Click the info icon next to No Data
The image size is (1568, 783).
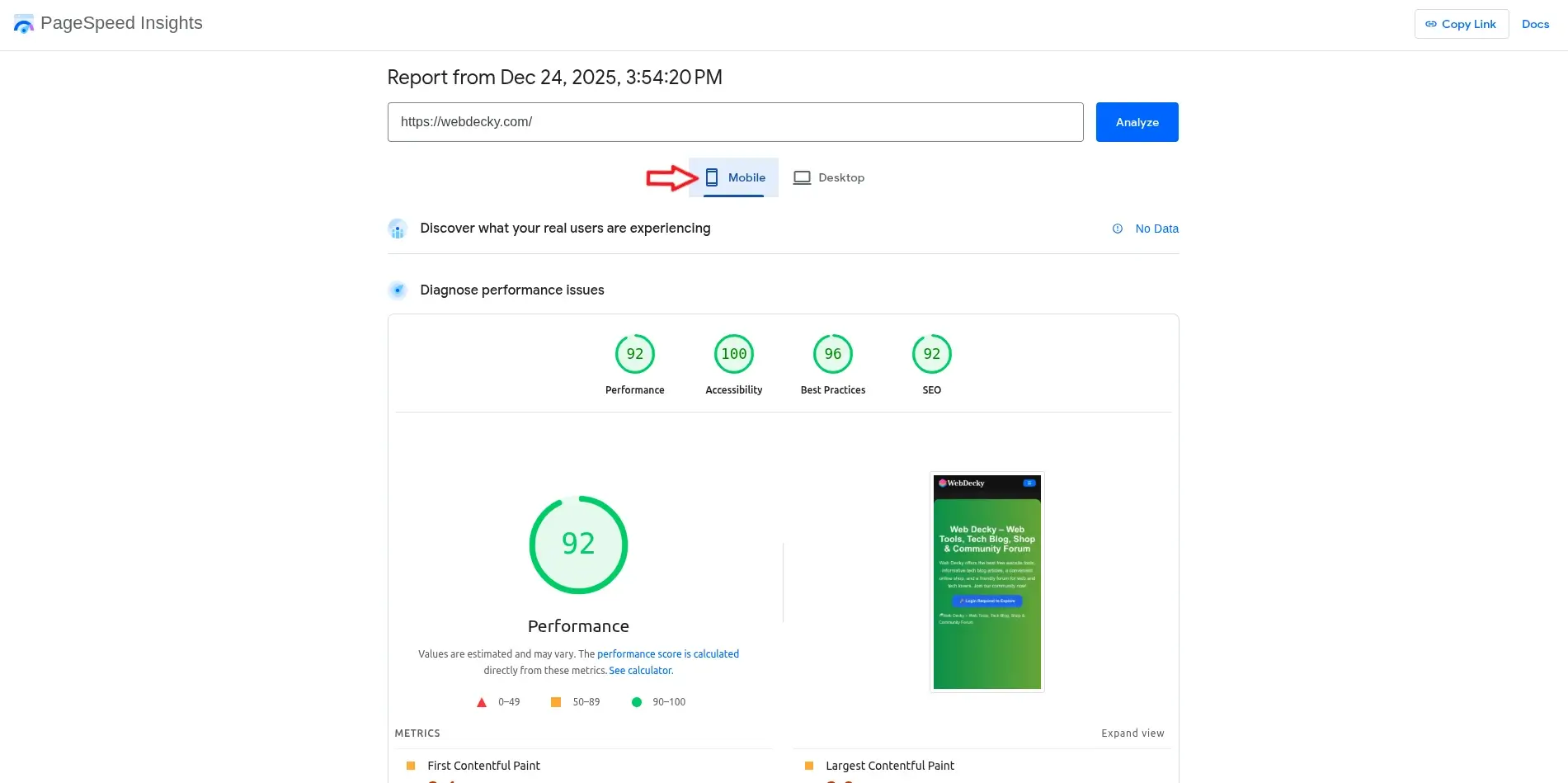pyautogui.click(x=1118, y=229)
